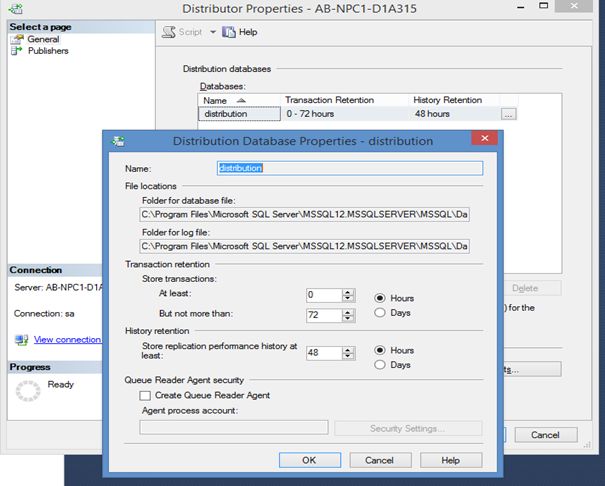Select Hours for history retention

[x=380, y=350]
